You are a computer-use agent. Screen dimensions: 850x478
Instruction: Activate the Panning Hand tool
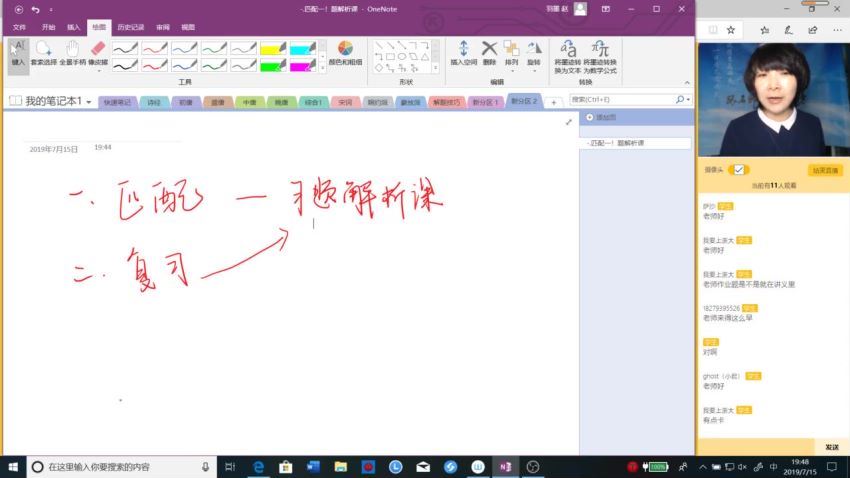click(73, 53)
